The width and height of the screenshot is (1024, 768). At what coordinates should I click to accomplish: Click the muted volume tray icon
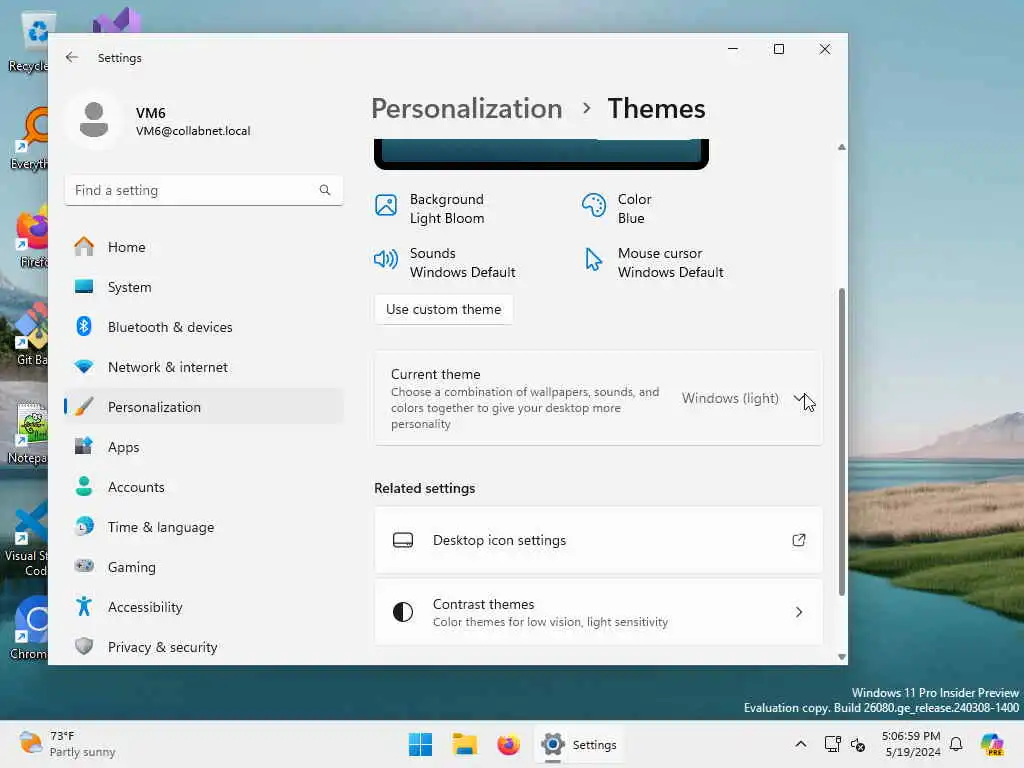(858, 744)
